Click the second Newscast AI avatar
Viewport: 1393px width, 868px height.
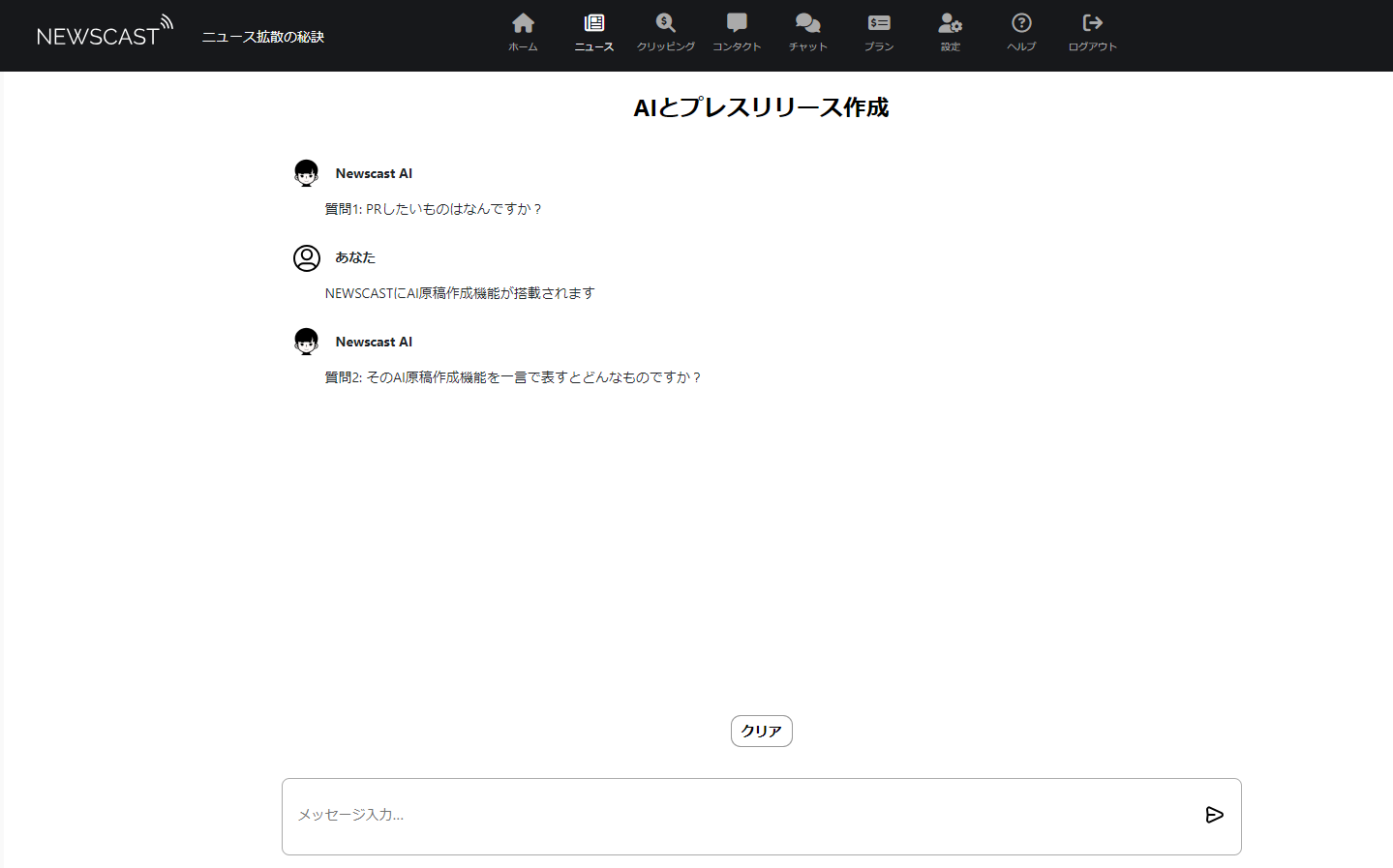(306, 341)
